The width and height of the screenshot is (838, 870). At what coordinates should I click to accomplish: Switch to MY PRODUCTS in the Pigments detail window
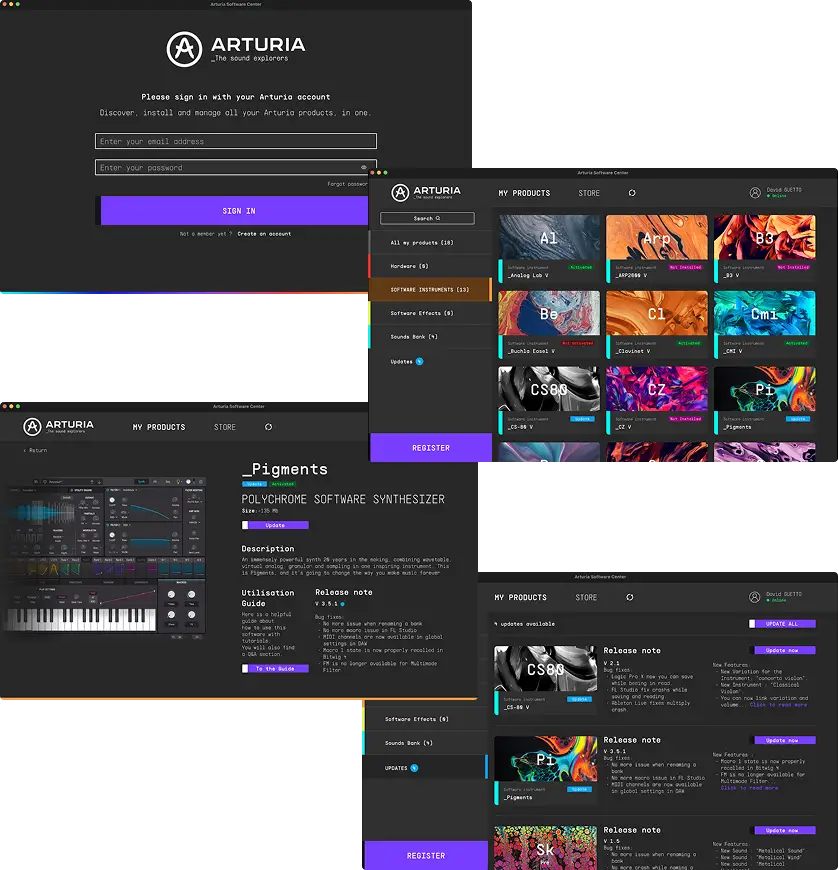[159, 427]
